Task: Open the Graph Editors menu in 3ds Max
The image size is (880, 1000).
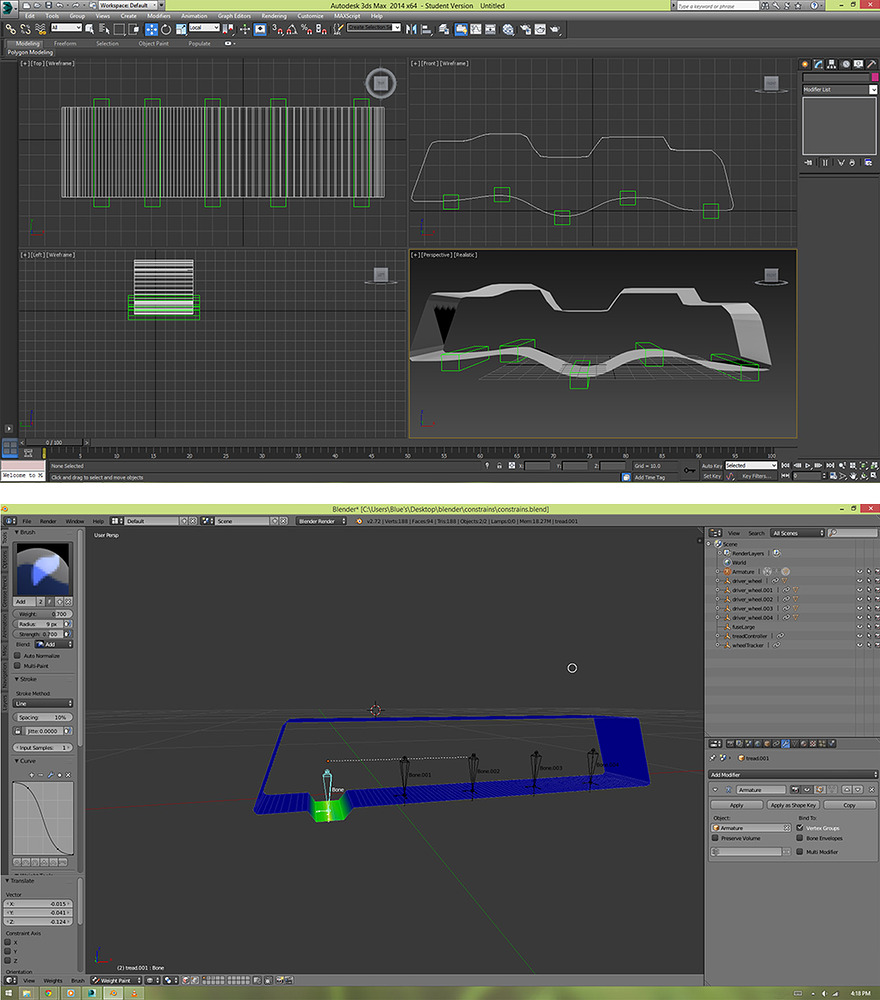Action: (x=234, y=16)
